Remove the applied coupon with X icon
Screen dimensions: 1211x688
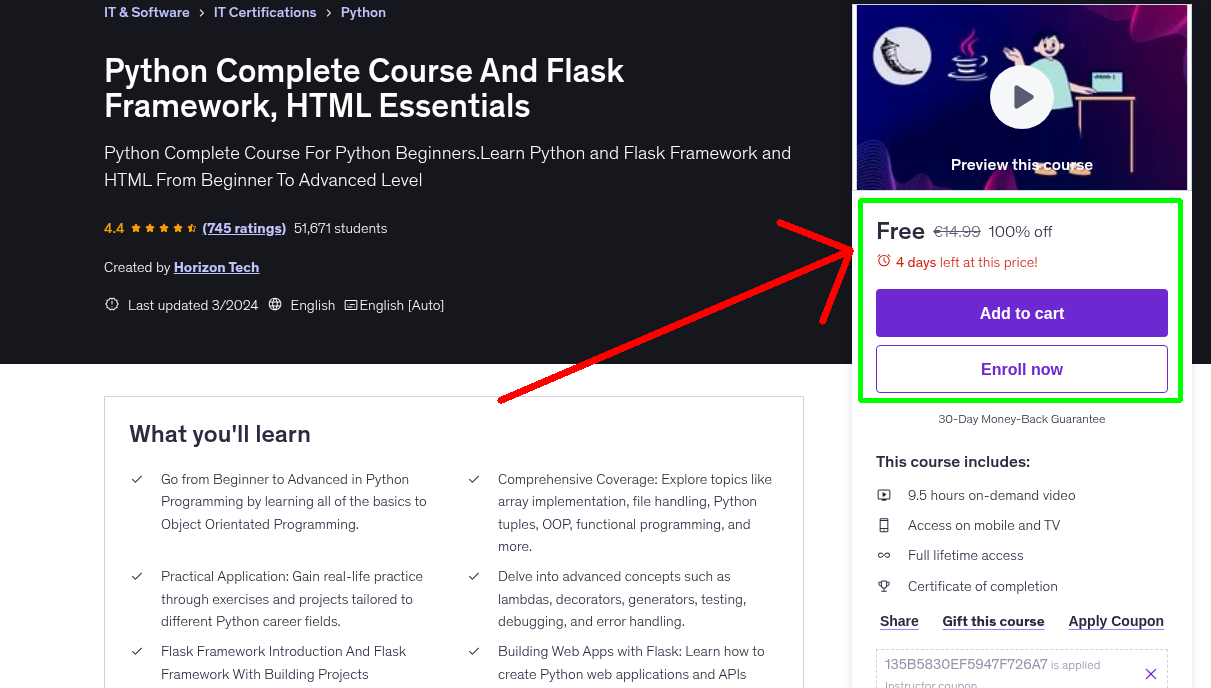[x=1150, y=674]
